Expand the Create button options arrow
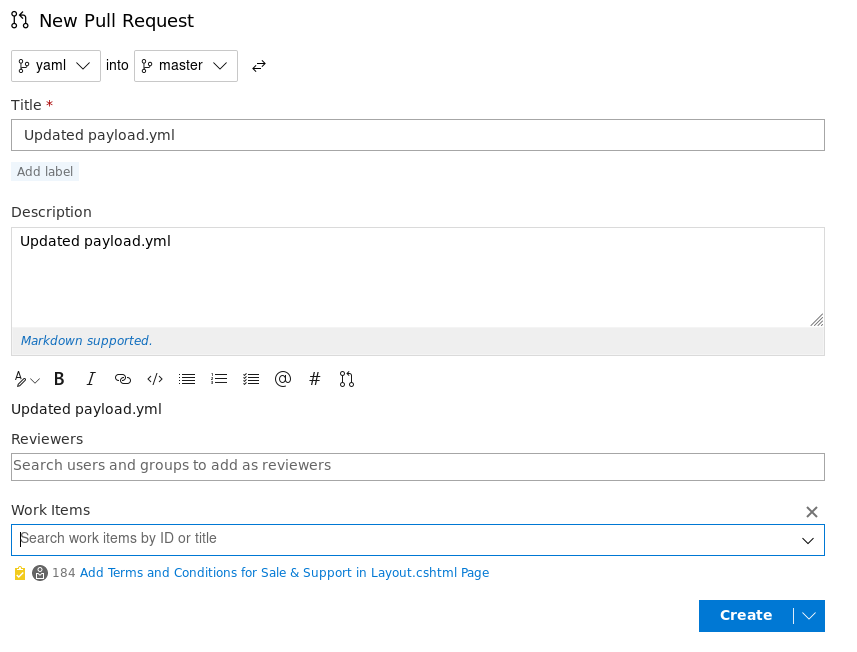The width and height of the screenshot is (857, 652). (x=810, y=616)
